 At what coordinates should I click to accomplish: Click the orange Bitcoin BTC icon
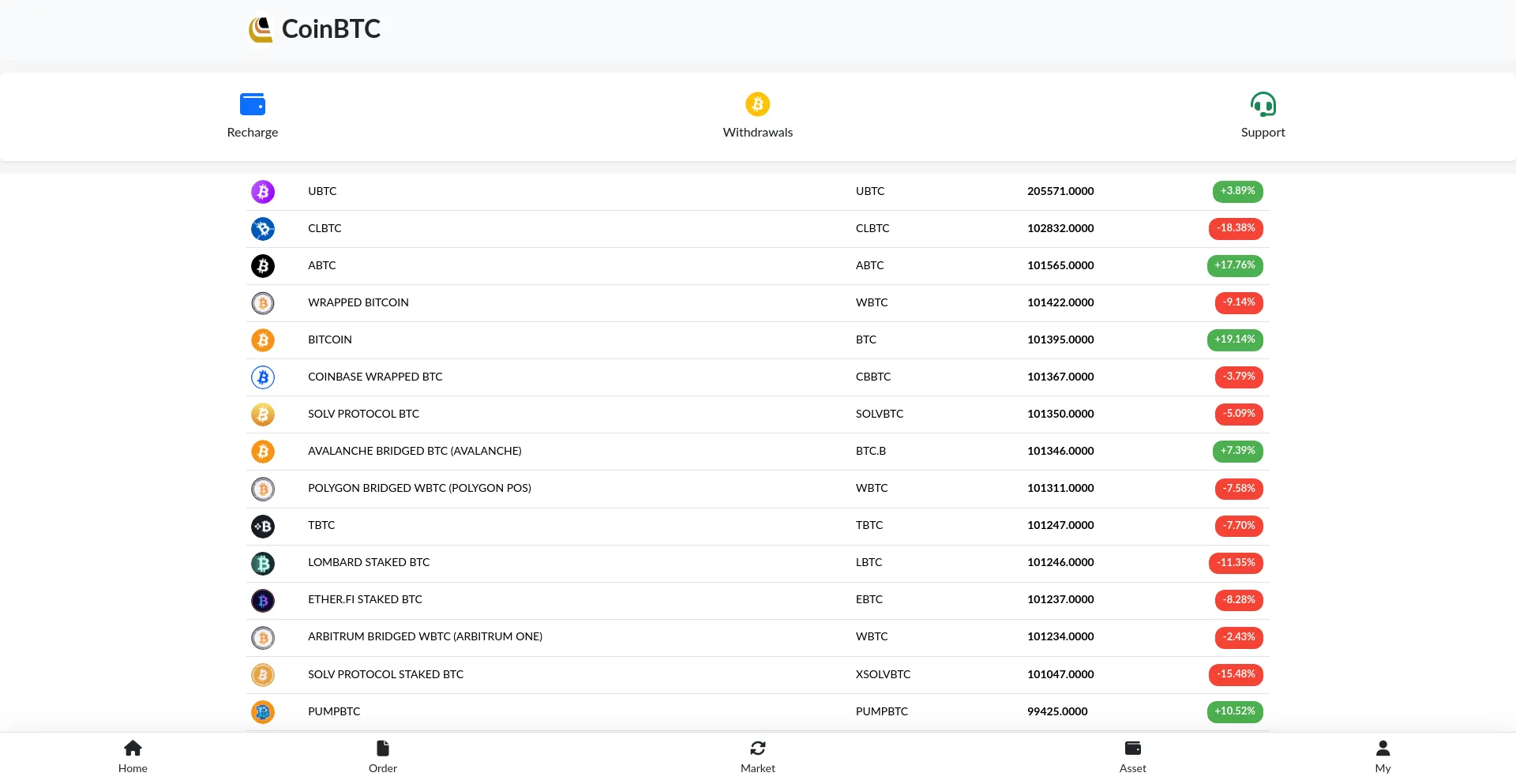pyautogui.click(x=263, y=340)
